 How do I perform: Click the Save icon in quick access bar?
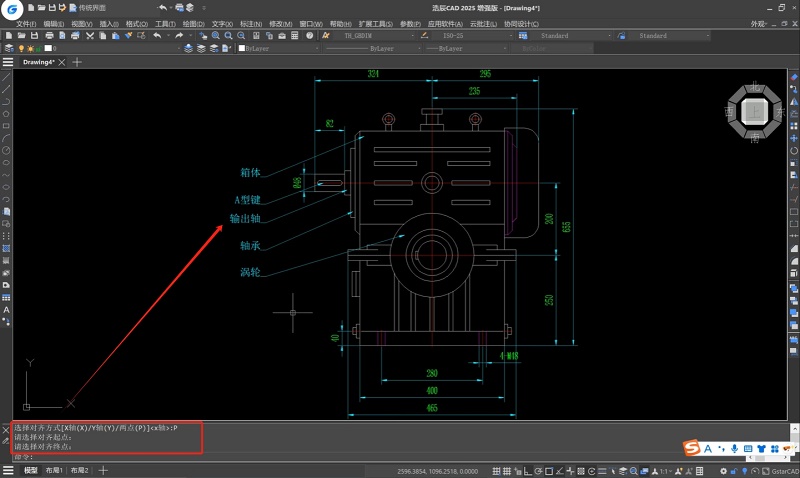coord(52,8)
